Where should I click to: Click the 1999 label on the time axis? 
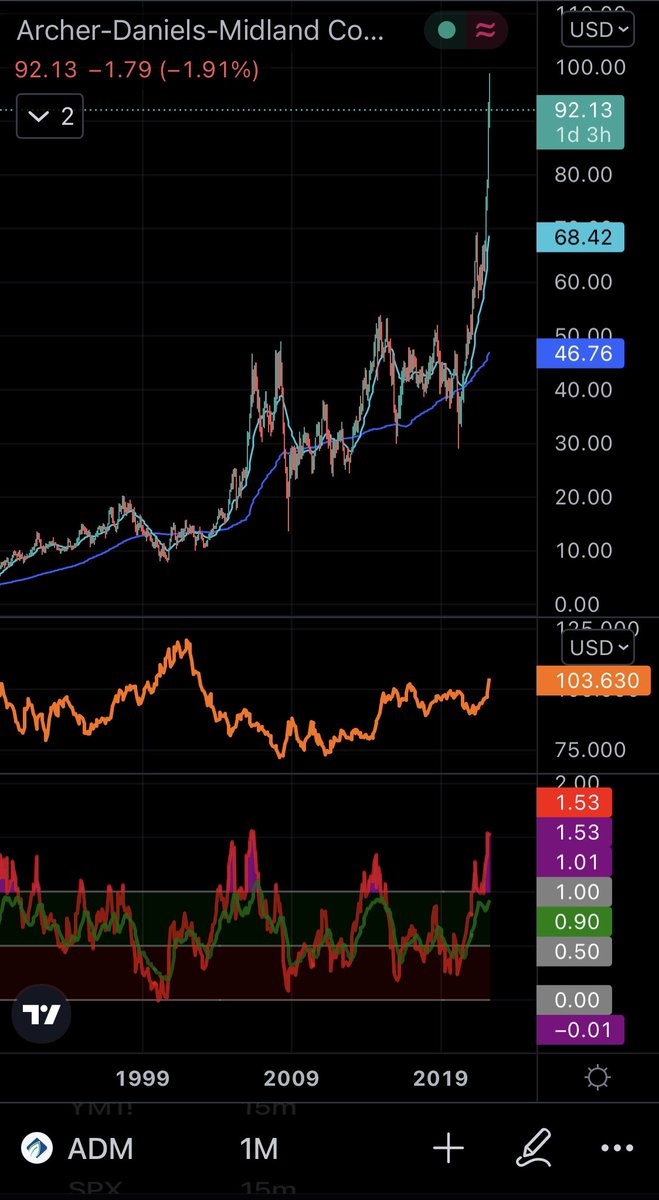pos(142,1078)
